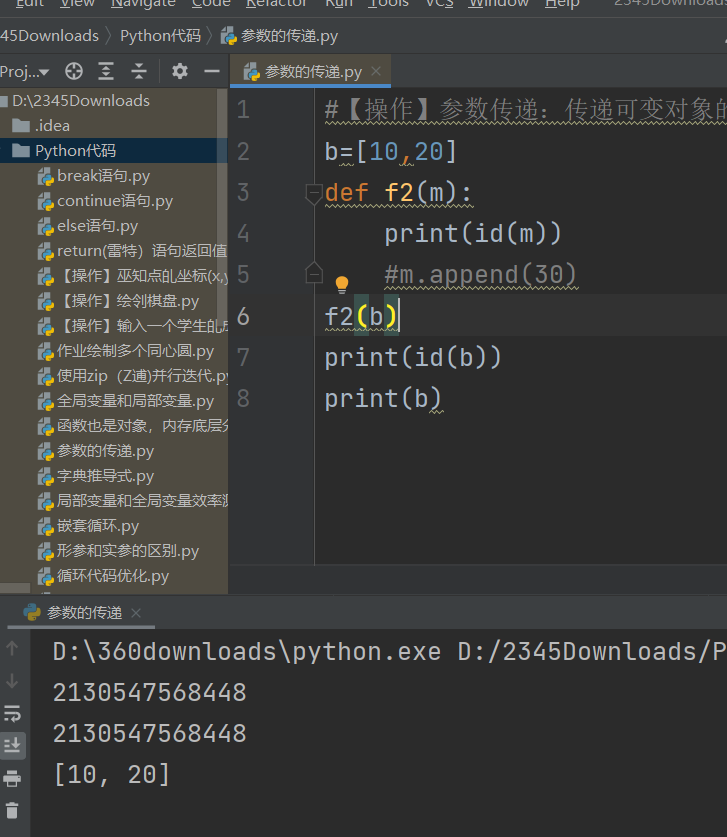Click the trash clear-all icon in Run console
This screenshot has width=727, height=837.
(x=12, y=810)
